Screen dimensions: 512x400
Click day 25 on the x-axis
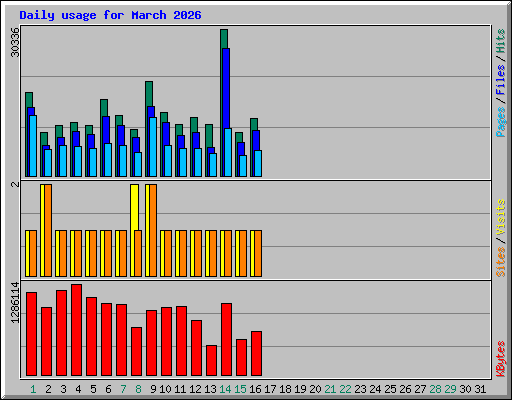click(x=390, y=389)
